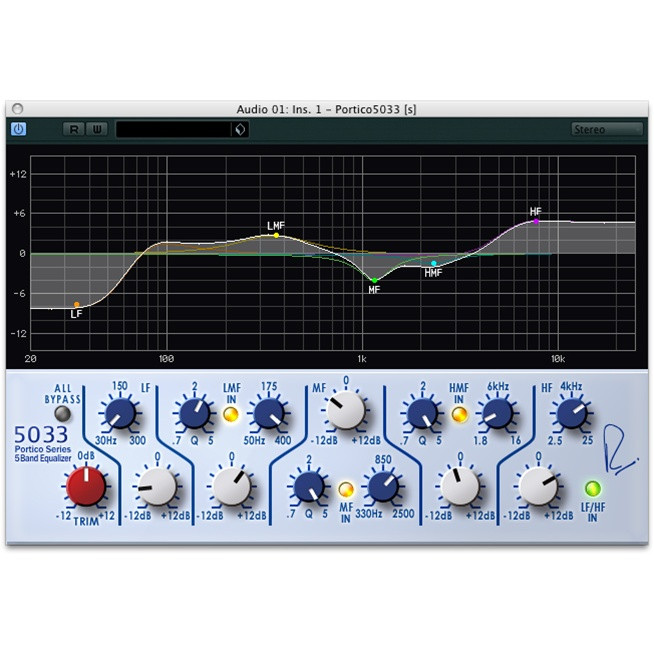Click the '5 Band Equalizer' label
Screen dimensions: 654x654
click(43, 458)
